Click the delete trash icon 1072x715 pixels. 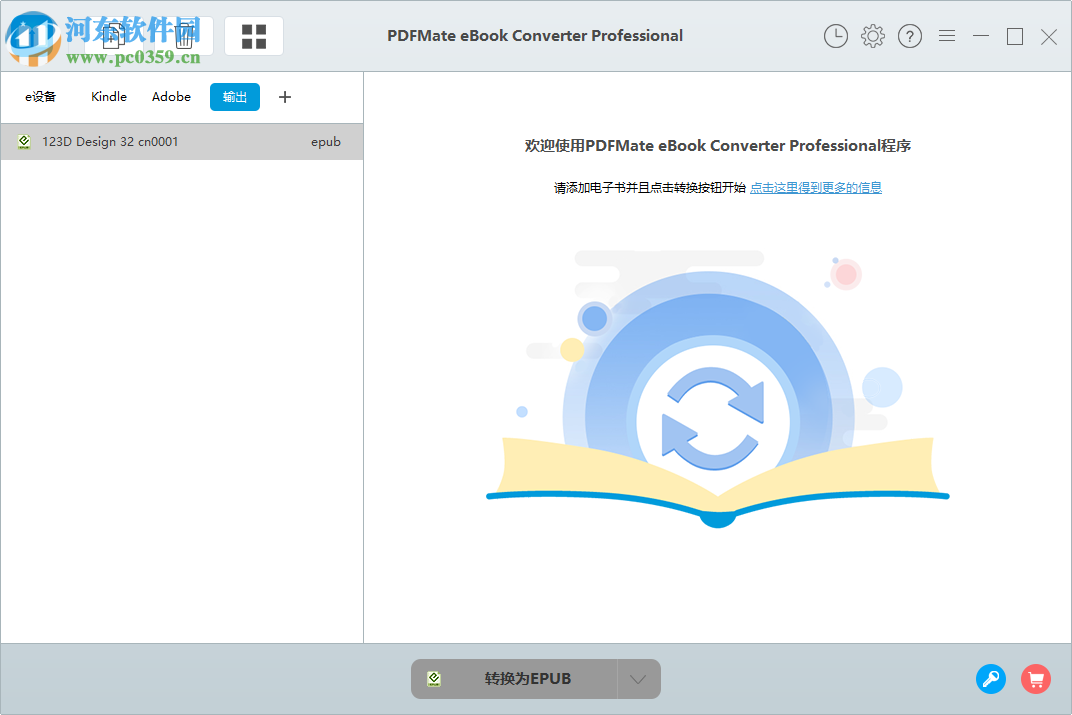tap(183, 35)
